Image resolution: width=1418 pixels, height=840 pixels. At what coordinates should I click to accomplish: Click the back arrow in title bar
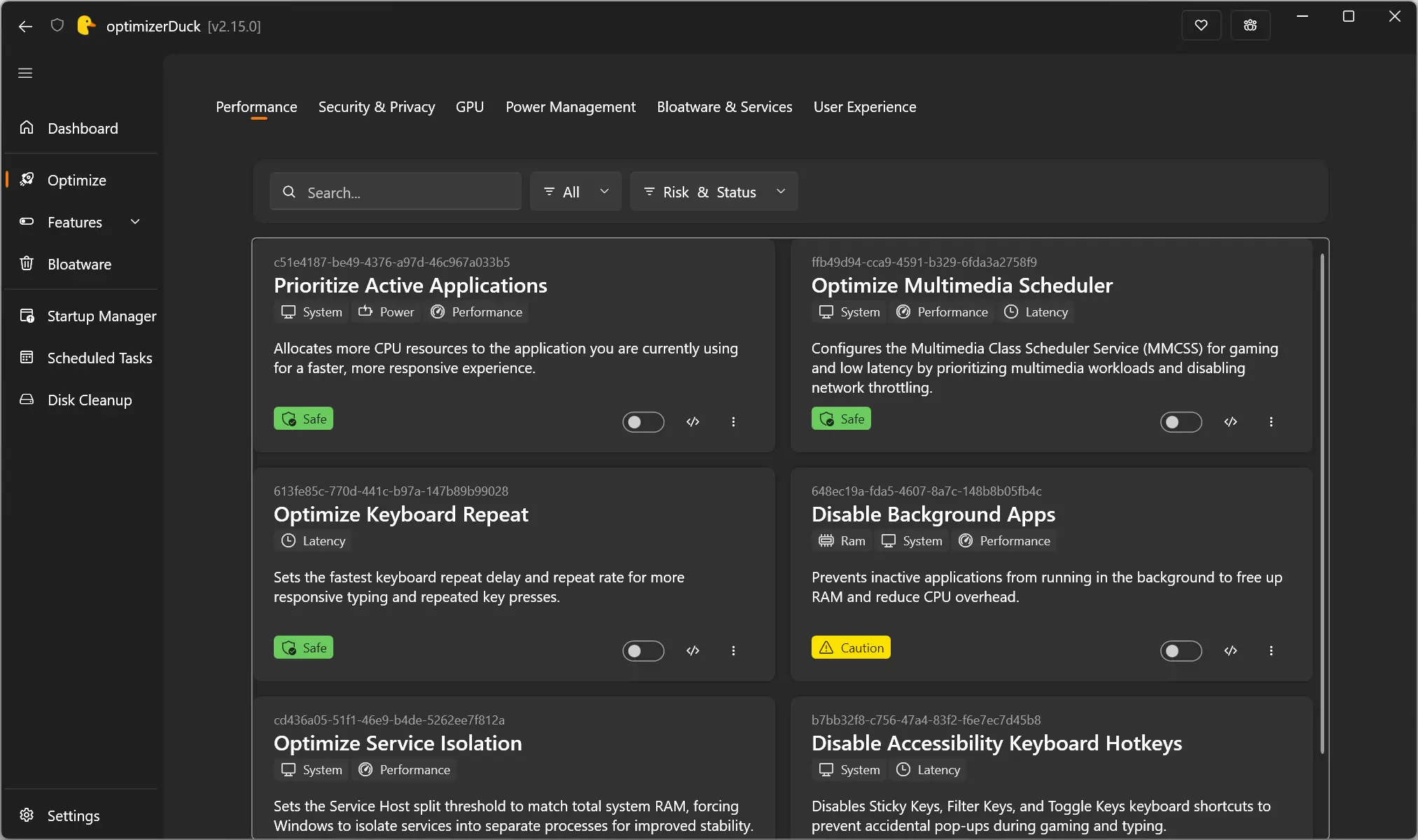(25, 27)
